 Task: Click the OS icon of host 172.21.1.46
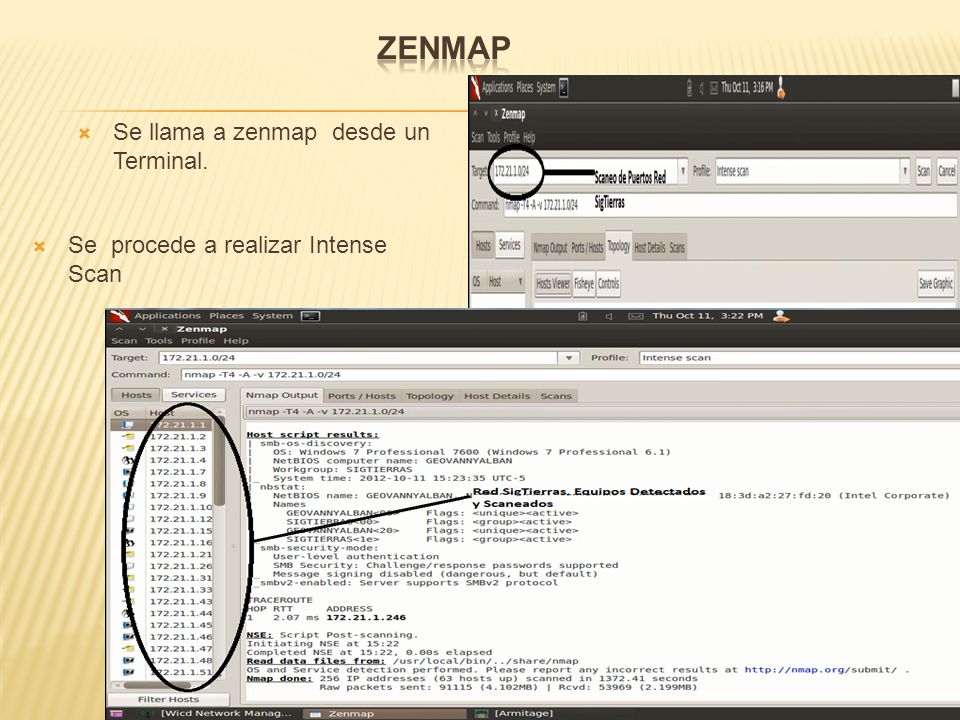tap(128, 637)
